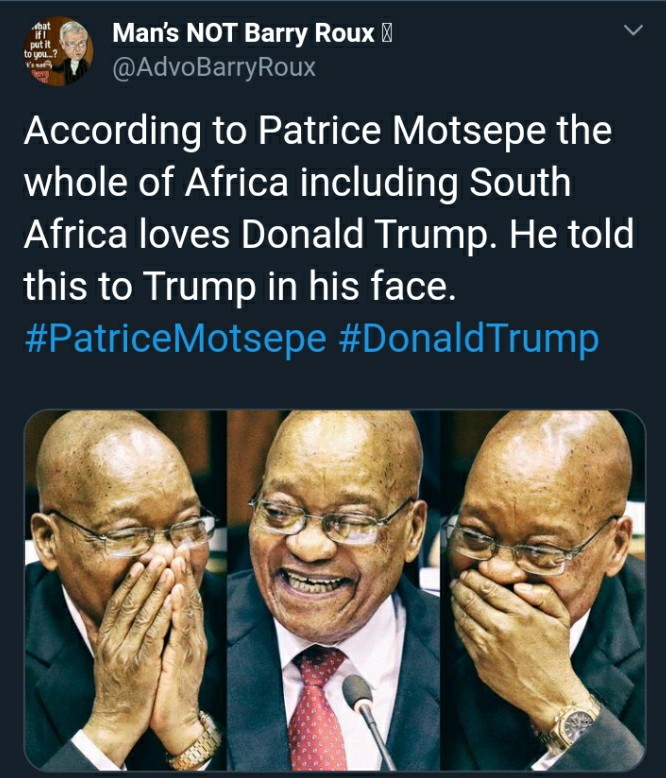Follow the #PatriceMotsepe hashtag
Image resolution: width=666 pixels, height=778 pixels.
pos(175,339)
